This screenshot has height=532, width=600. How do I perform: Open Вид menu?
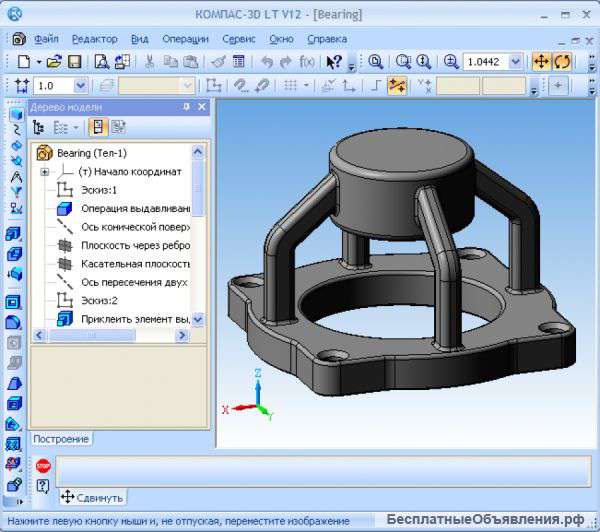pos(140,39)
